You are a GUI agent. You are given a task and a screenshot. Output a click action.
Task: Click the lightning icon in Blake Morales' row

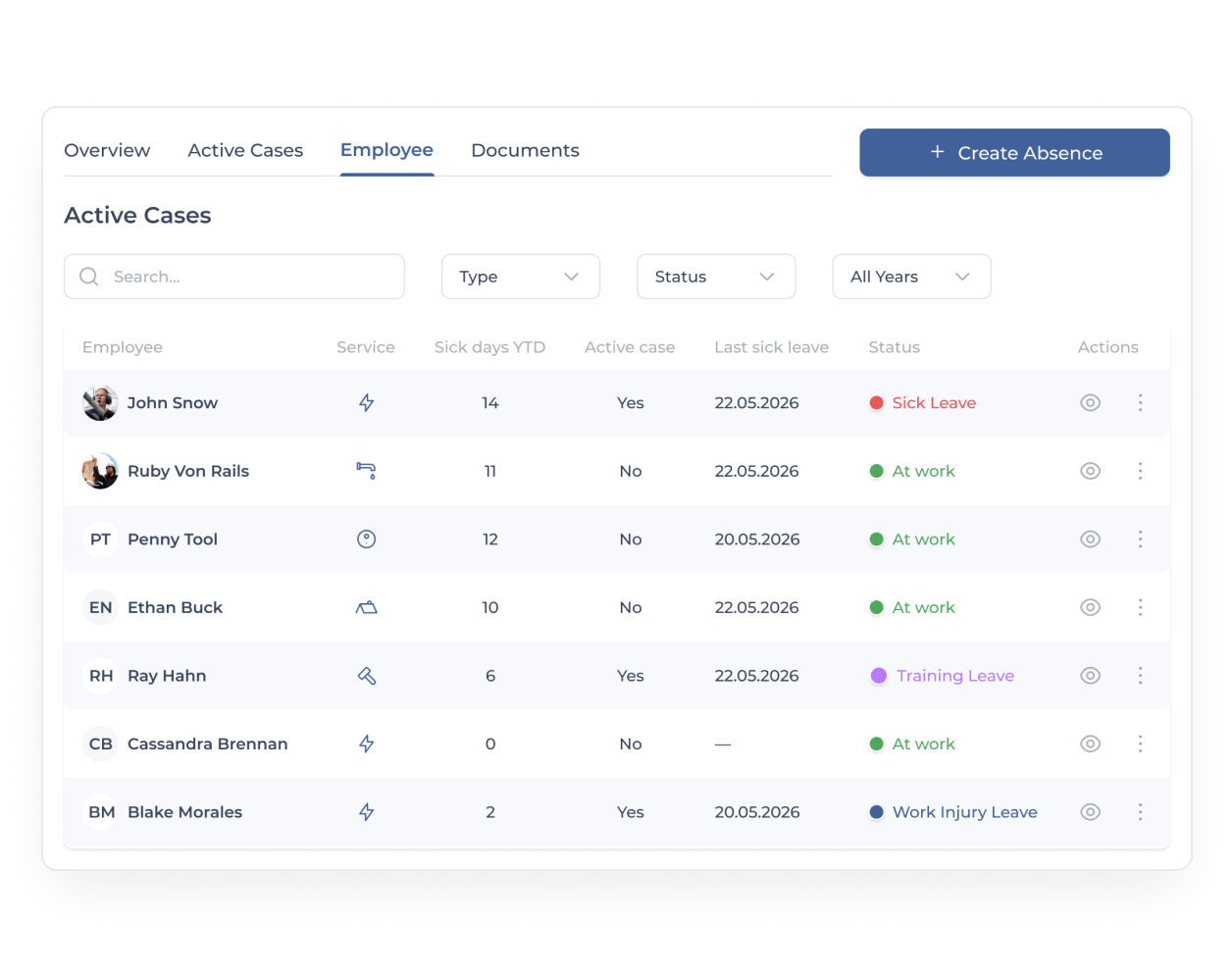click(366, 812)
